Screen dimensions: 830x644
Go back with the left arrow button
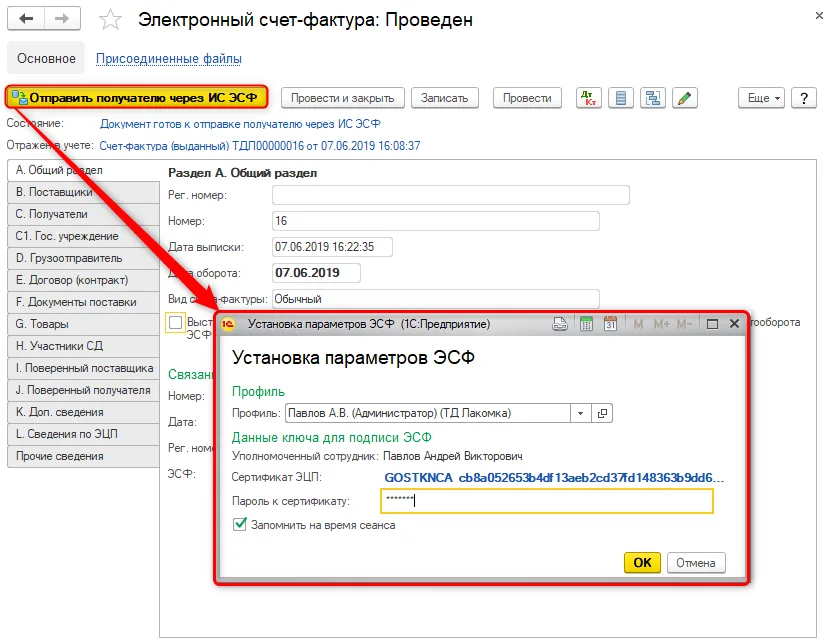click(25, 19)
